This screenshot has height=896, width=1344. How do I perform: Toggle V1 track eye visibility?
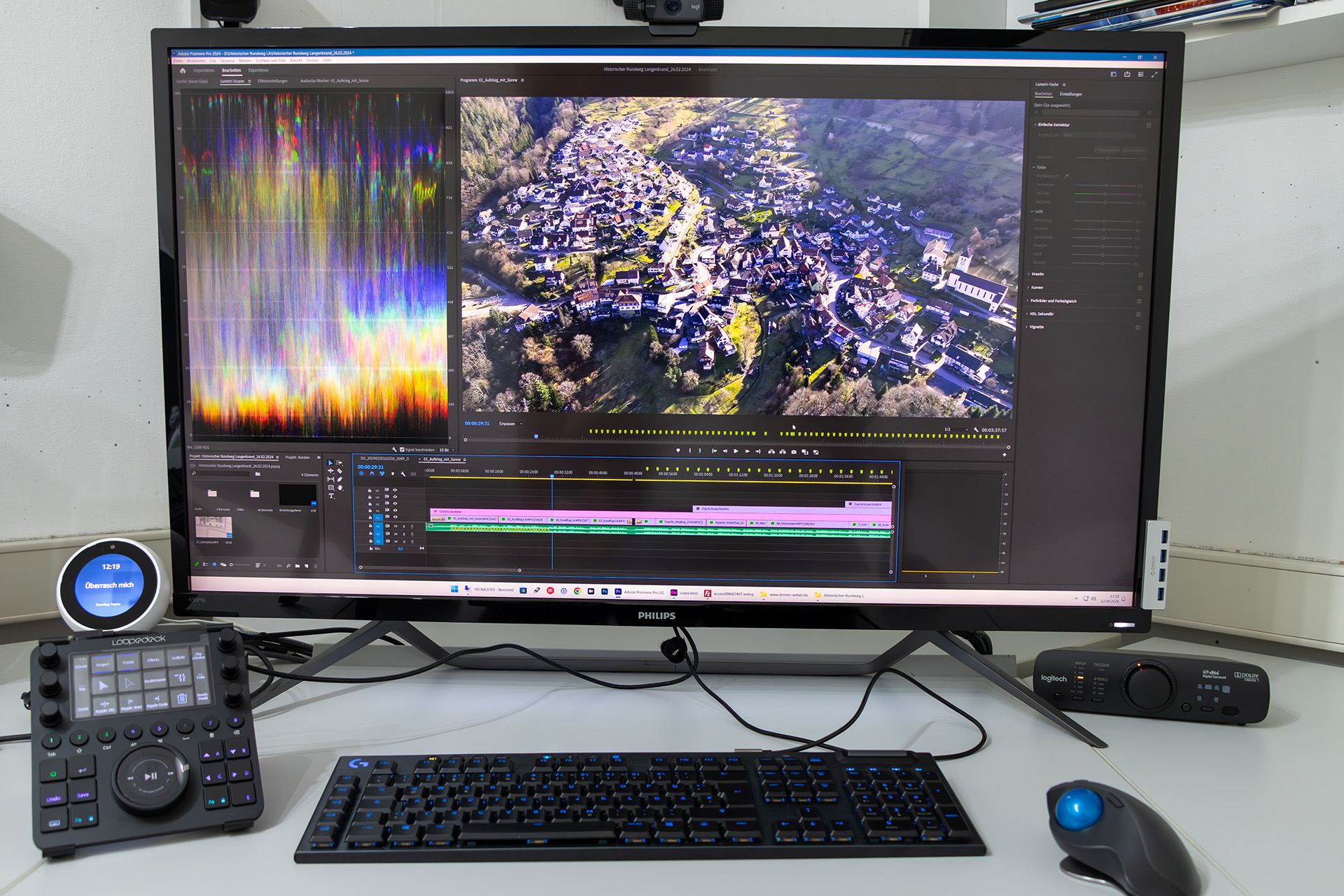[395, 517]
